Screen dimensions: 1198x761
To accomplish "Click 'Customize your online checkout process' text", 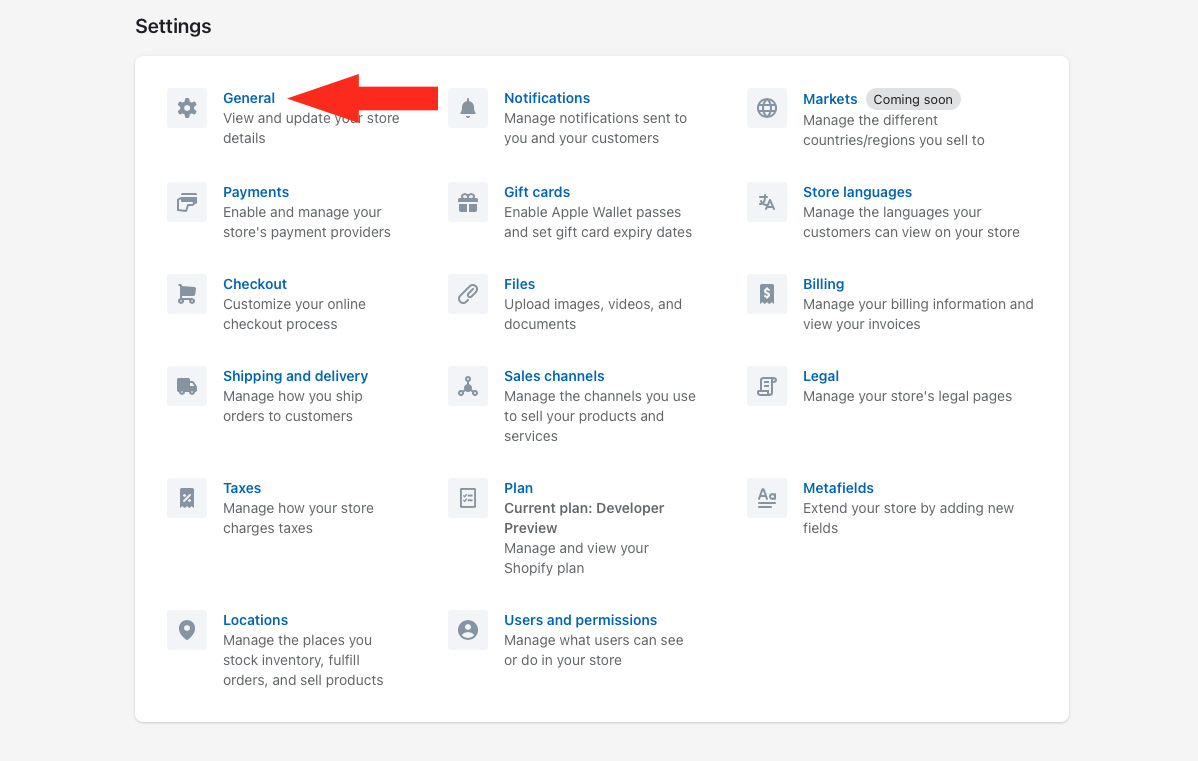I will pos(294,314).
